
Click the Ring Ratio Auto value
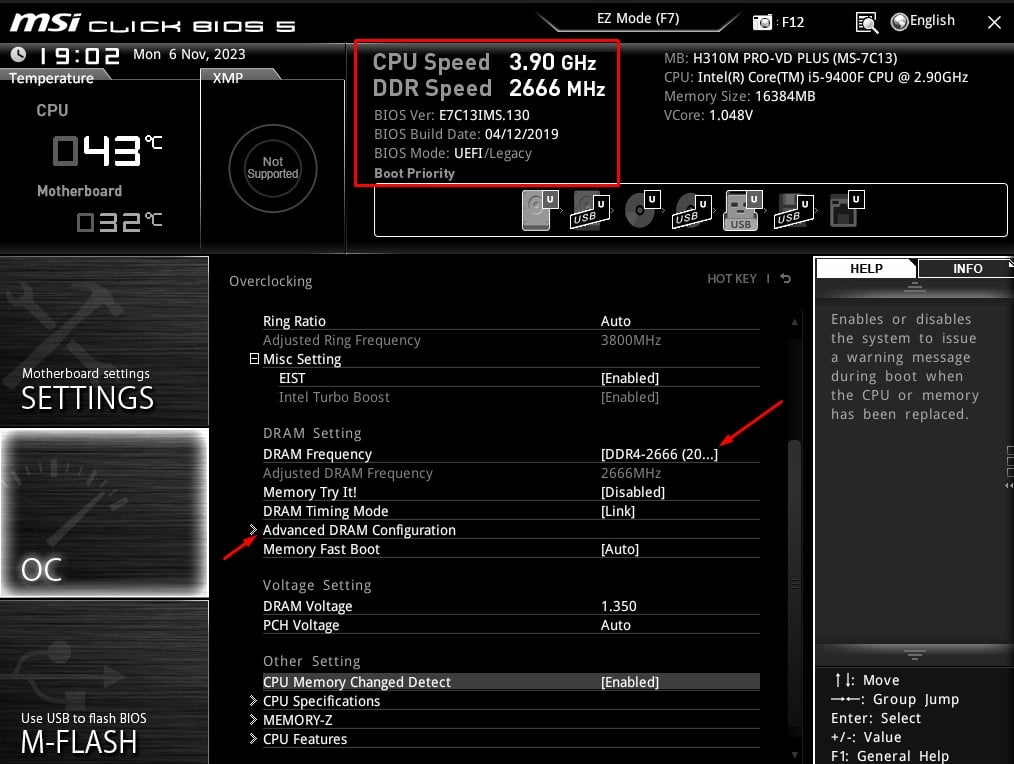616,321
